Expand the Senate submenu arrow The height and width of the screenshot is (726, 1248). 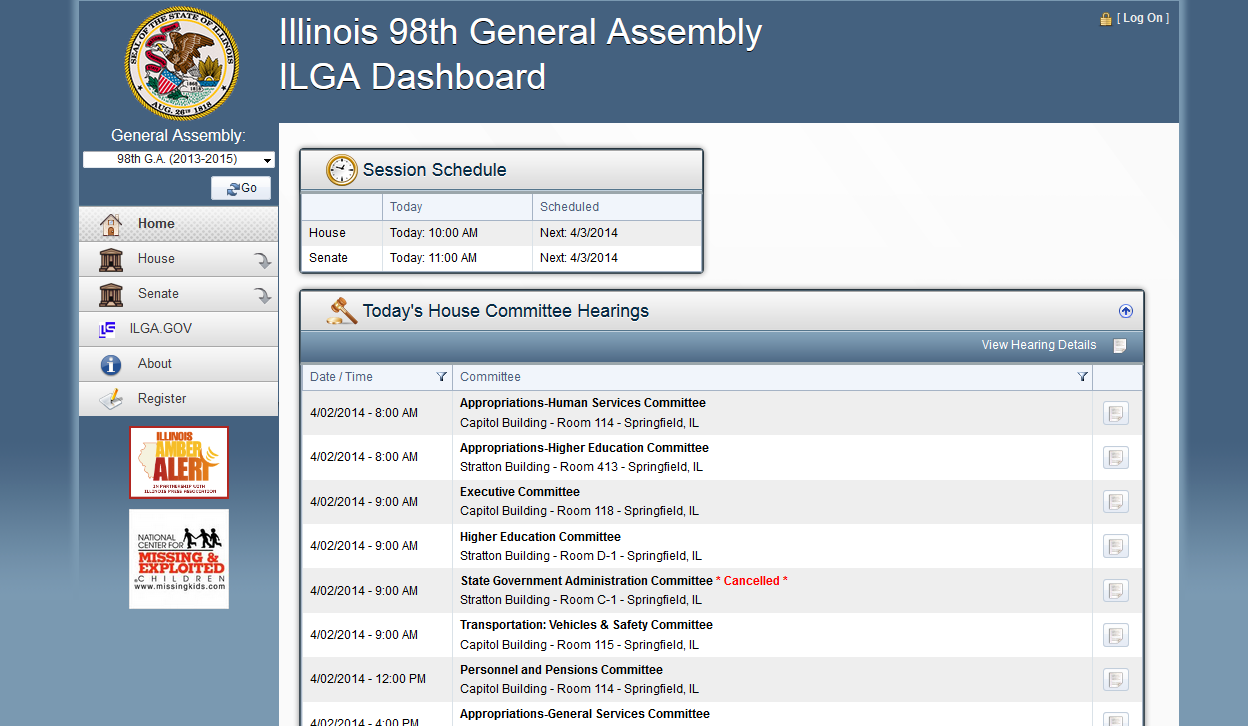click(262, 296)
